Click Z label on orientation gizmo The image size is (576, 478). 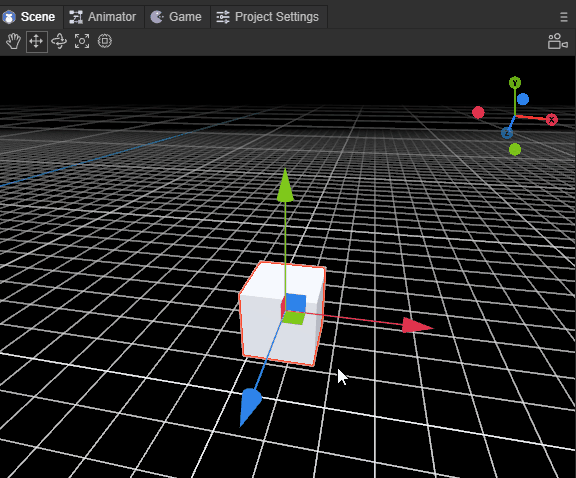coord(507,133)
